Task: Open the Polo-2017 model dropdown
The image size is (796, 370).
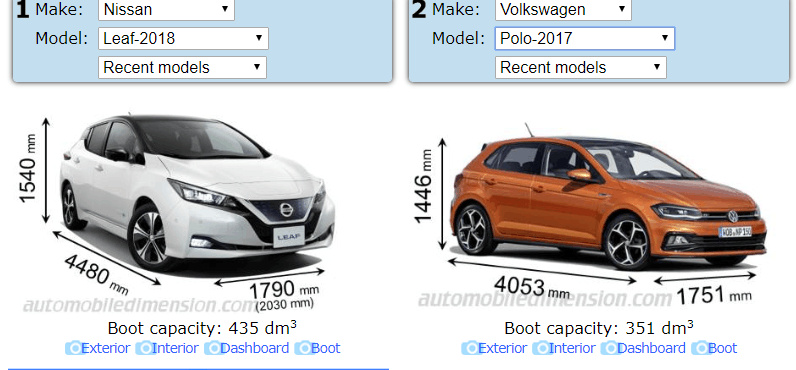Action: [x=585, y=39]
